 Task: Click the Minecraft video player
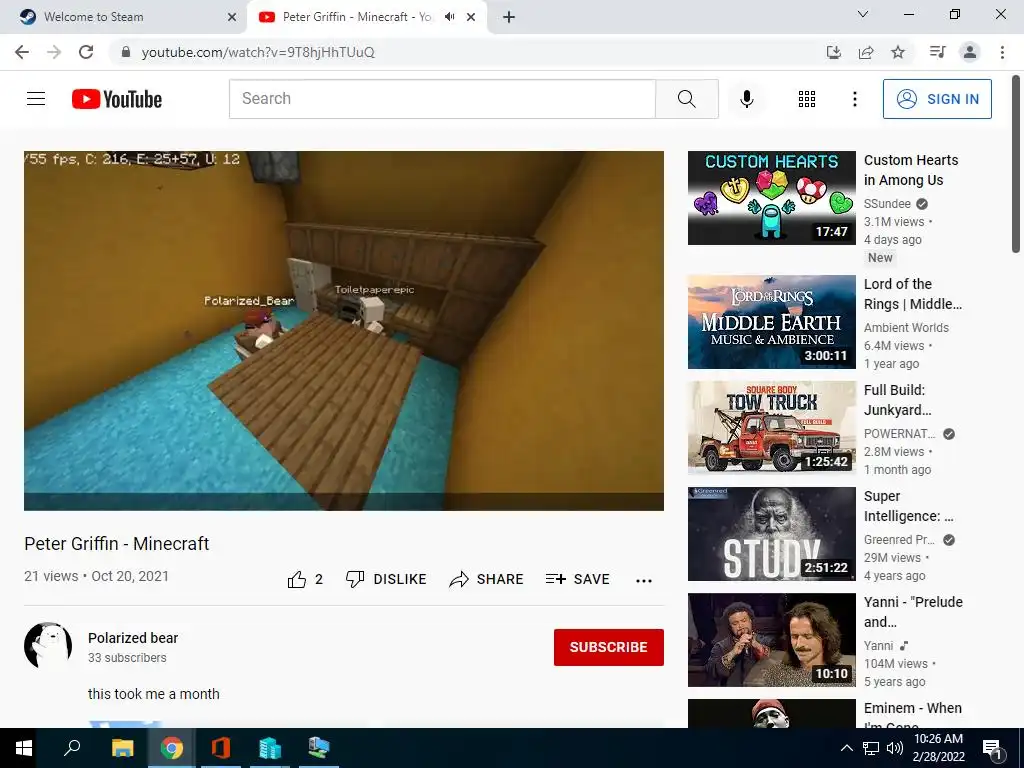point(344,330)
